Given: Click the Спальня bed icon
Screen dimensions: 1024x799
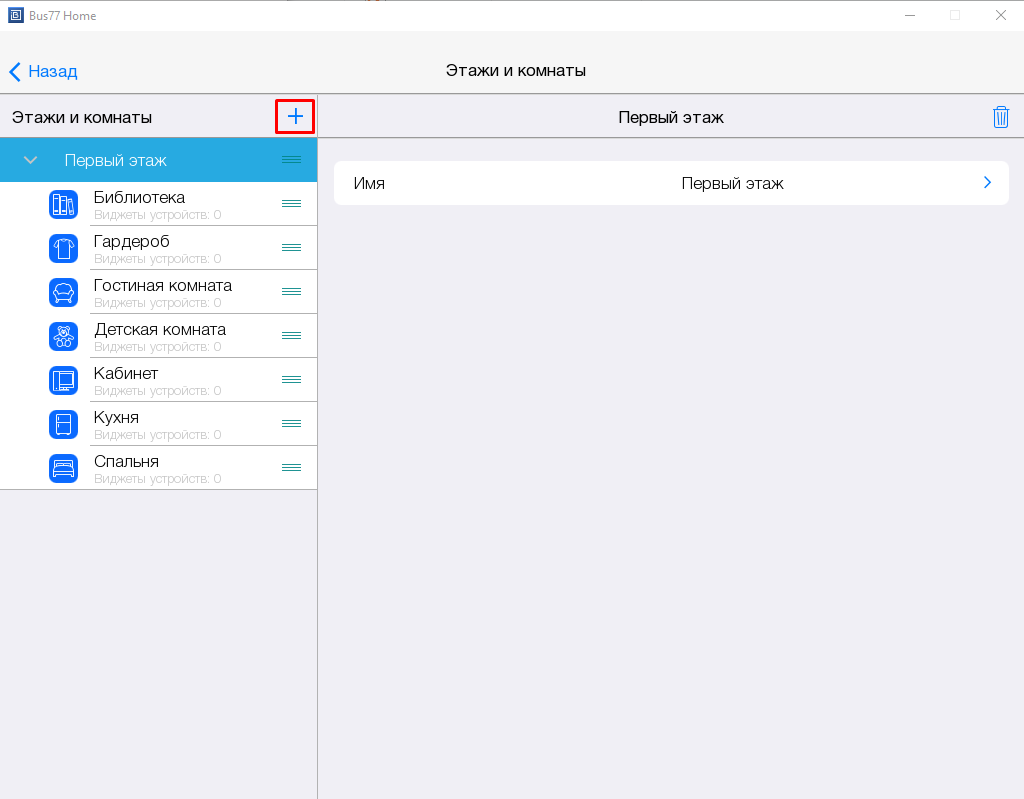Looking at the screenshot, I should [x=63, y=468].
